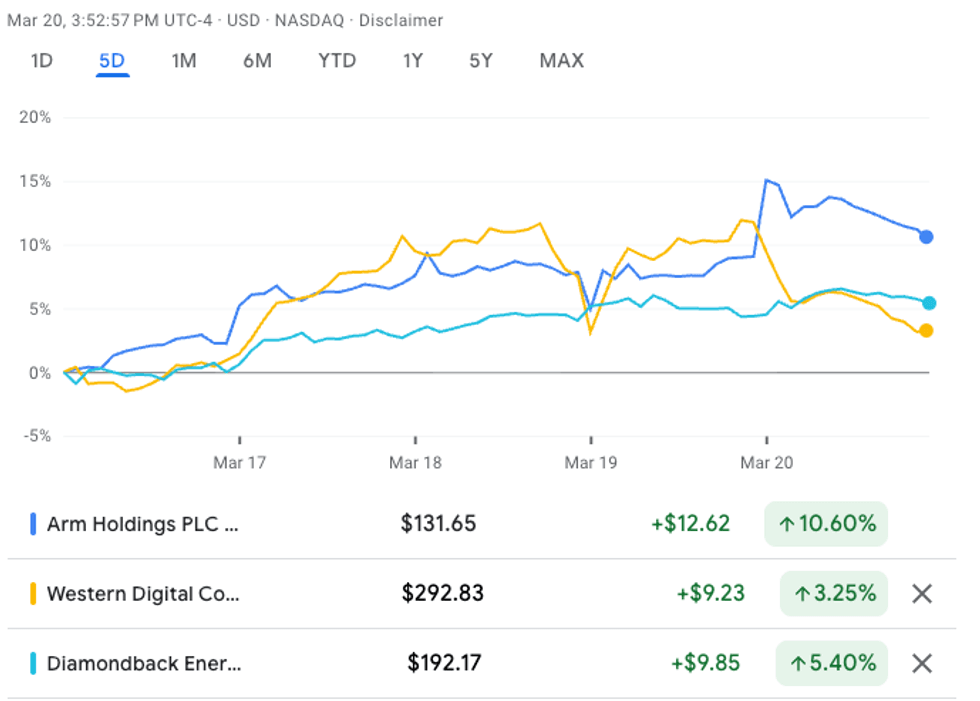This screenshot has height=701, width=980.
Task: Click the Arm Holdings 10.60% change badge
Action: click(825, 524)
